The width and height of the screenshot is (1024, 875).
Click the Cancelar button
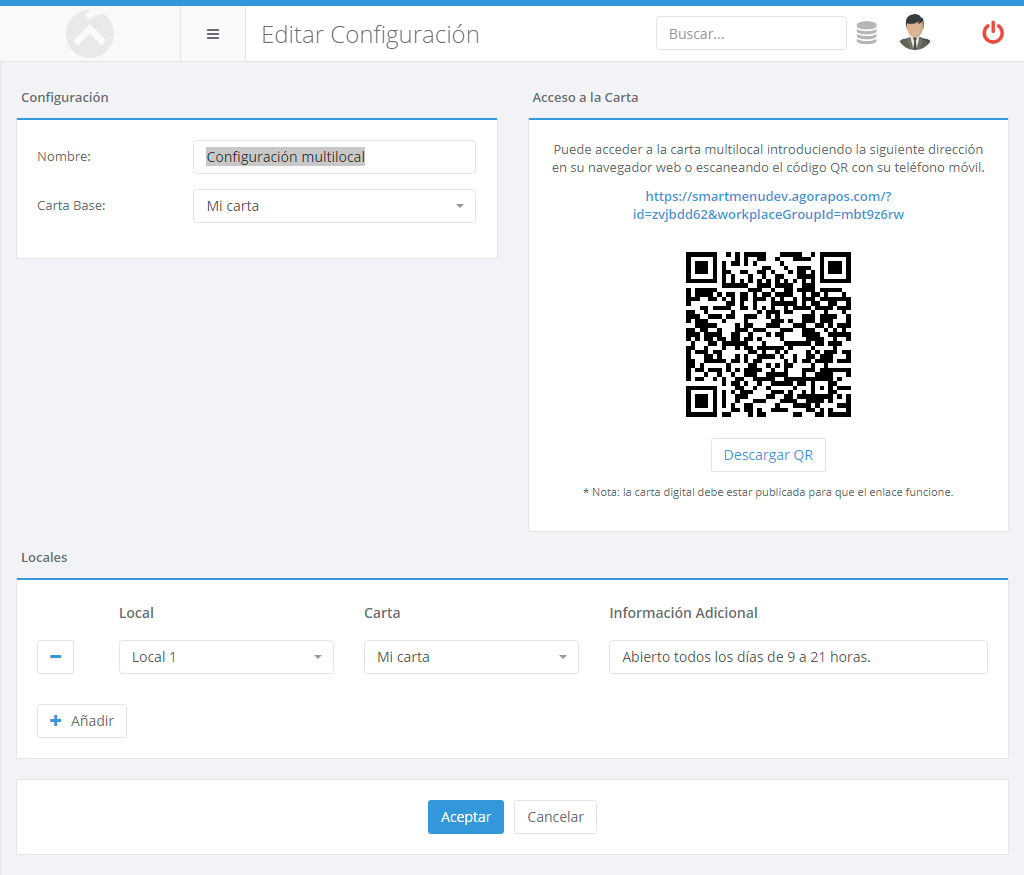(x=555, y=817)
